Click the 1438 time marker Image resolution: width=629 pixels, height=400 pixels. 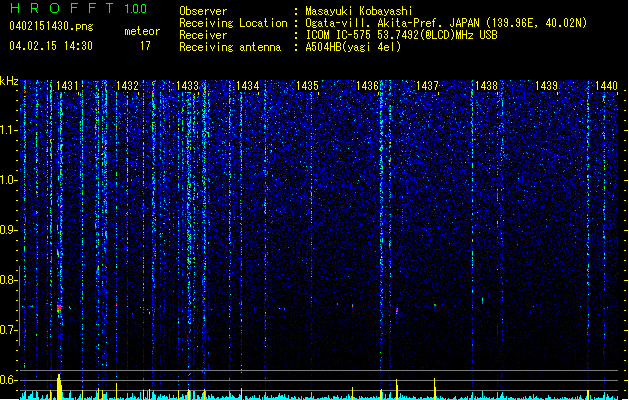click(487, 86)
